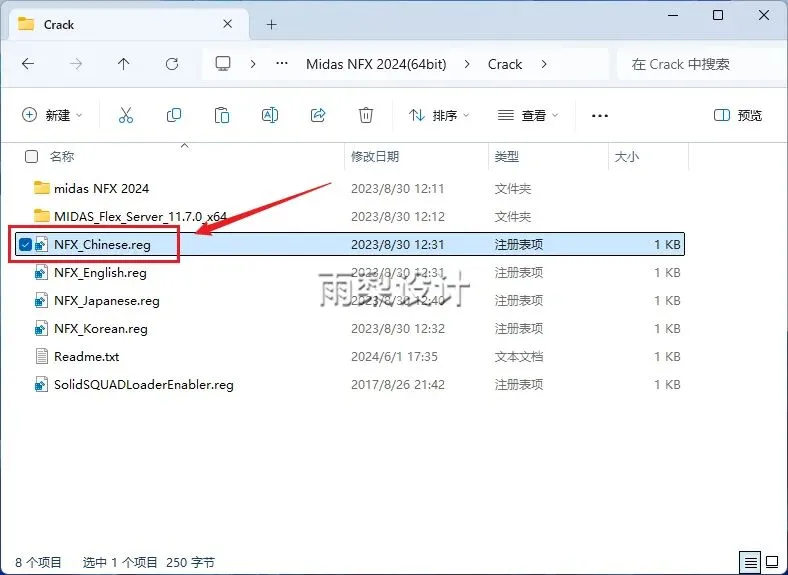Sort by the 大小 column header
Image resolution: width=788 pixels, height=575 pixels.
pos(627,157)
